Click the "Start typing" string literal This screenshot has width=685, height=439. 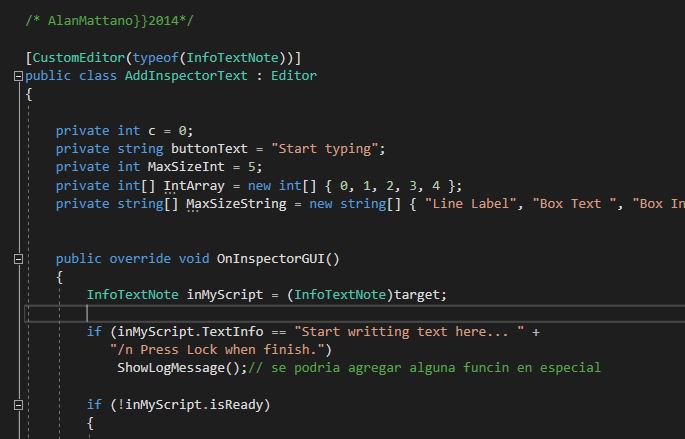click(x=325, y=149)
